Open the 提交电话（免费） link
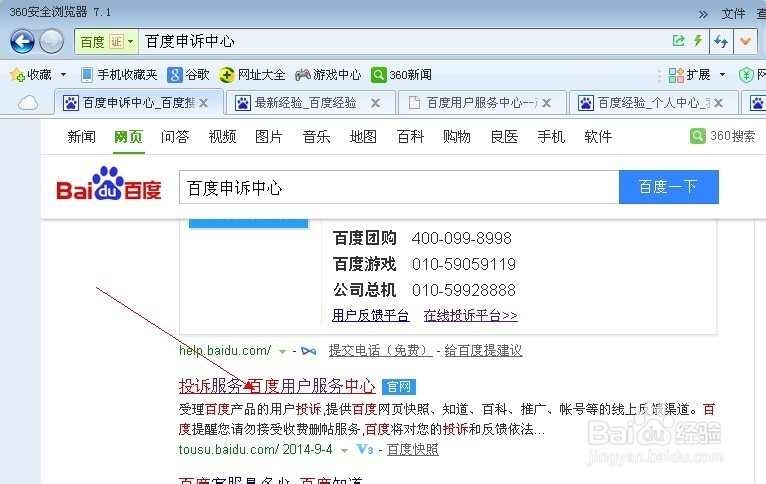Image resolution: width=766 pixels, height=484 pixels. click(381, 350)
